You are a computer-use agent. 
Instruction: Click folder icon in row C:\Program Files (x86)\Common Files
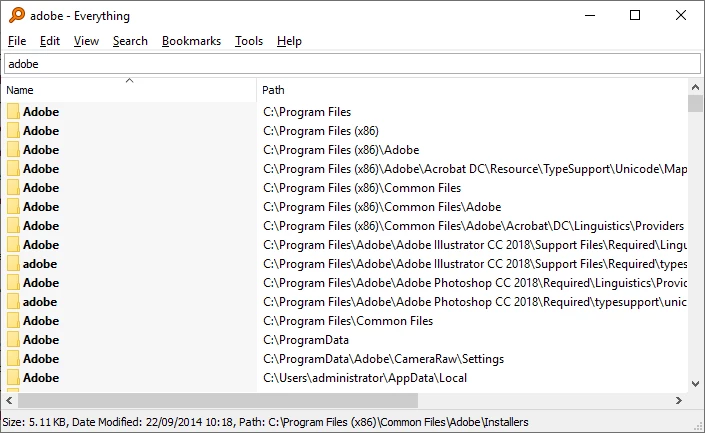pyautogui.click(x=13, y=187)
